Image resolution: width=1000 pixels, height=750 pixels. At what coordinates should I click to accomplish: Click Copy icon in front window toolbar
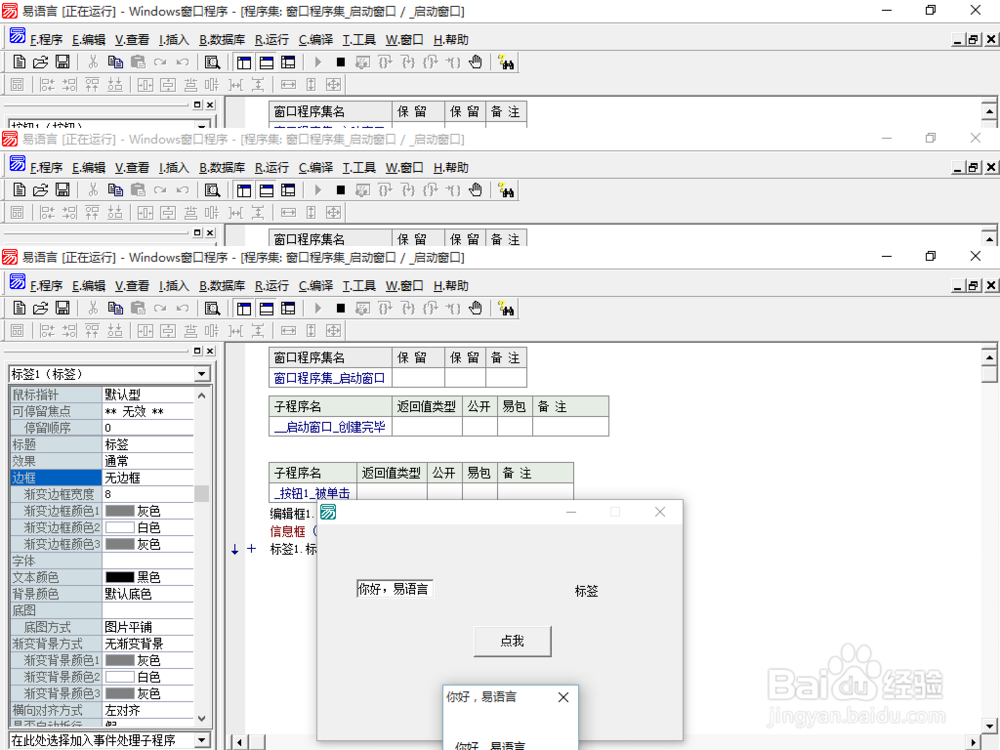[115, 309]
